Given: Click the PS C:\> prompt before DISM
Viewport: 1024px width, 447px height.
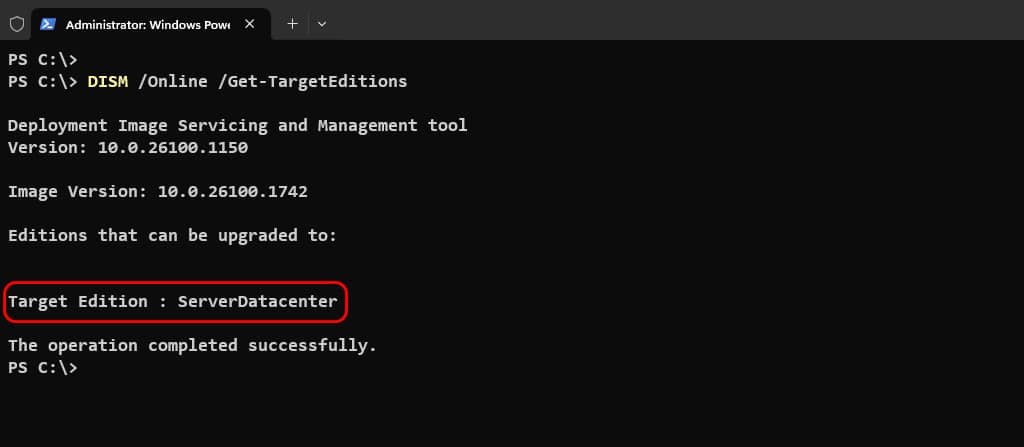Looking at the screenshot, I should pyautogui.click(x=42, y=82).
